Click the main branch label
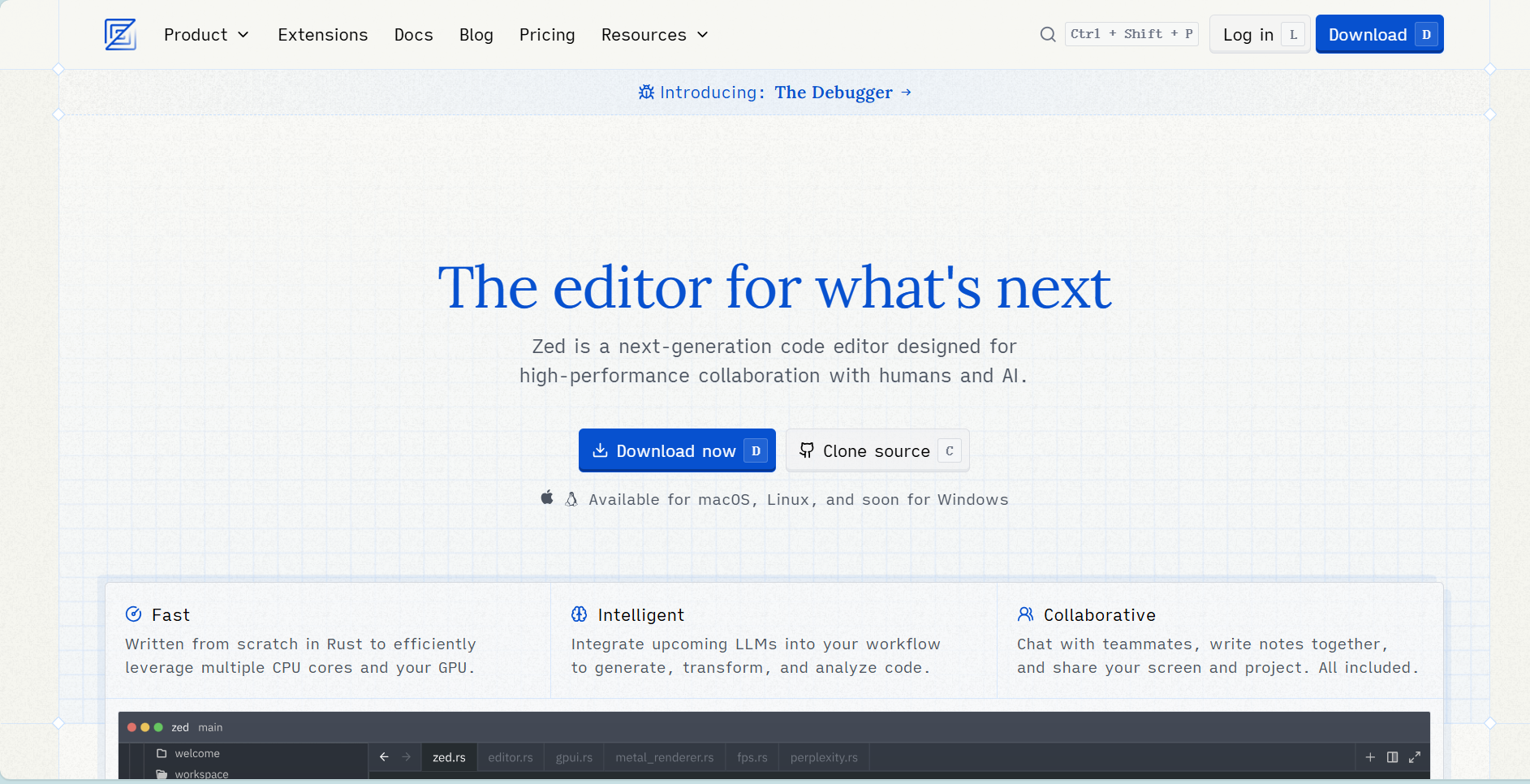1530x784 pixels. (210, 727)
